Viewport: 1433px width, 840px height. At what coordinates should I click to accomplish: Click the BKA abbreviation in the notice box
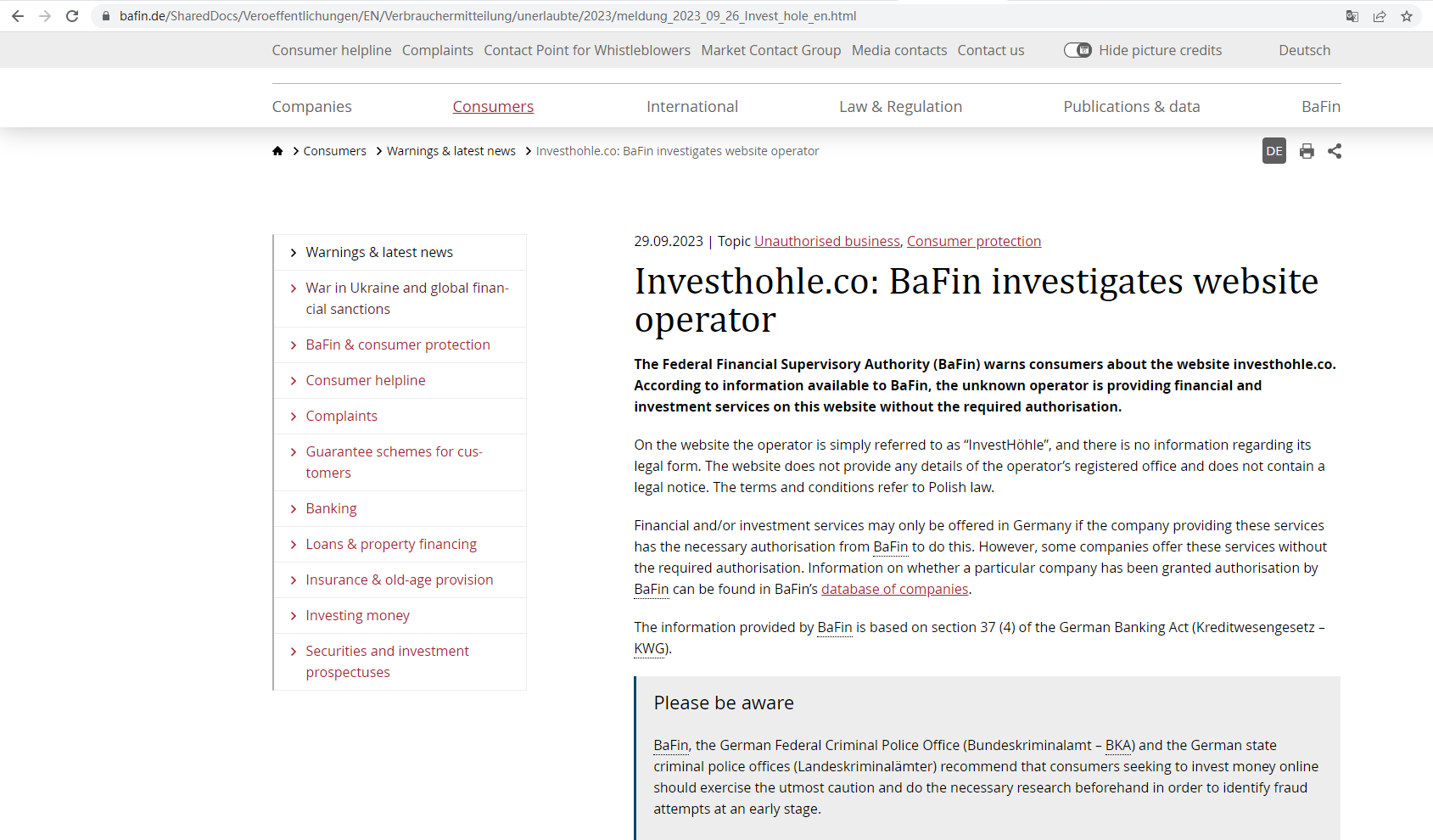click(1118, 745)
